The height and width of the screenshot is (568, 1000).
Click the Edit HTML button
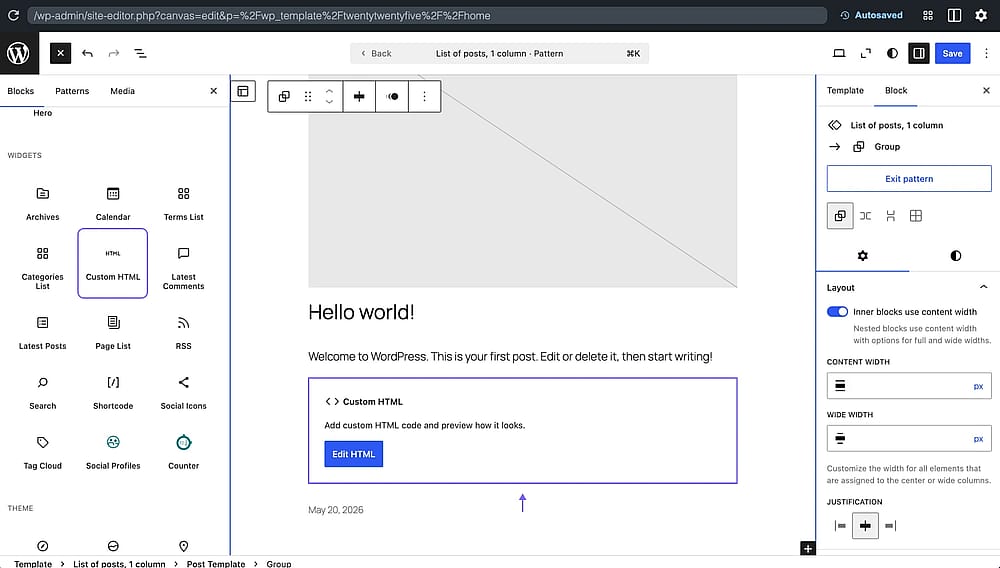point(353,454)
